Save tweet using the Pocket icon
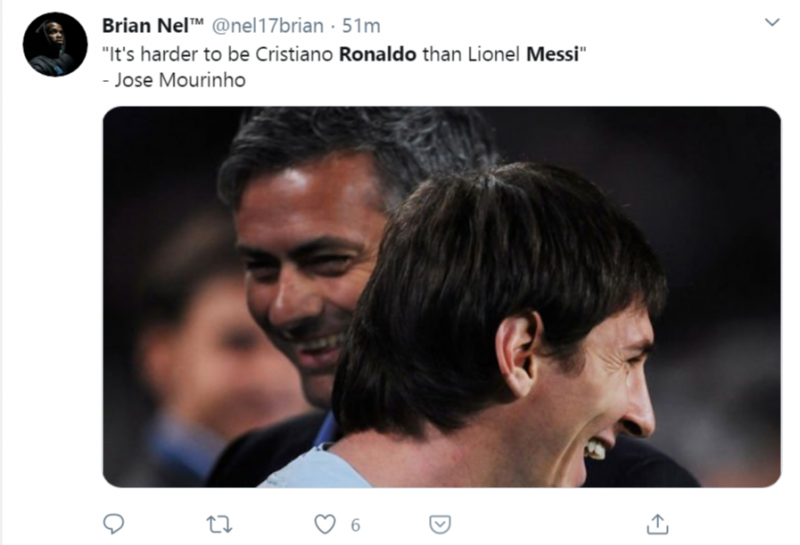The height and width of the screenshot is (545, 800). [x=440, y=523]
